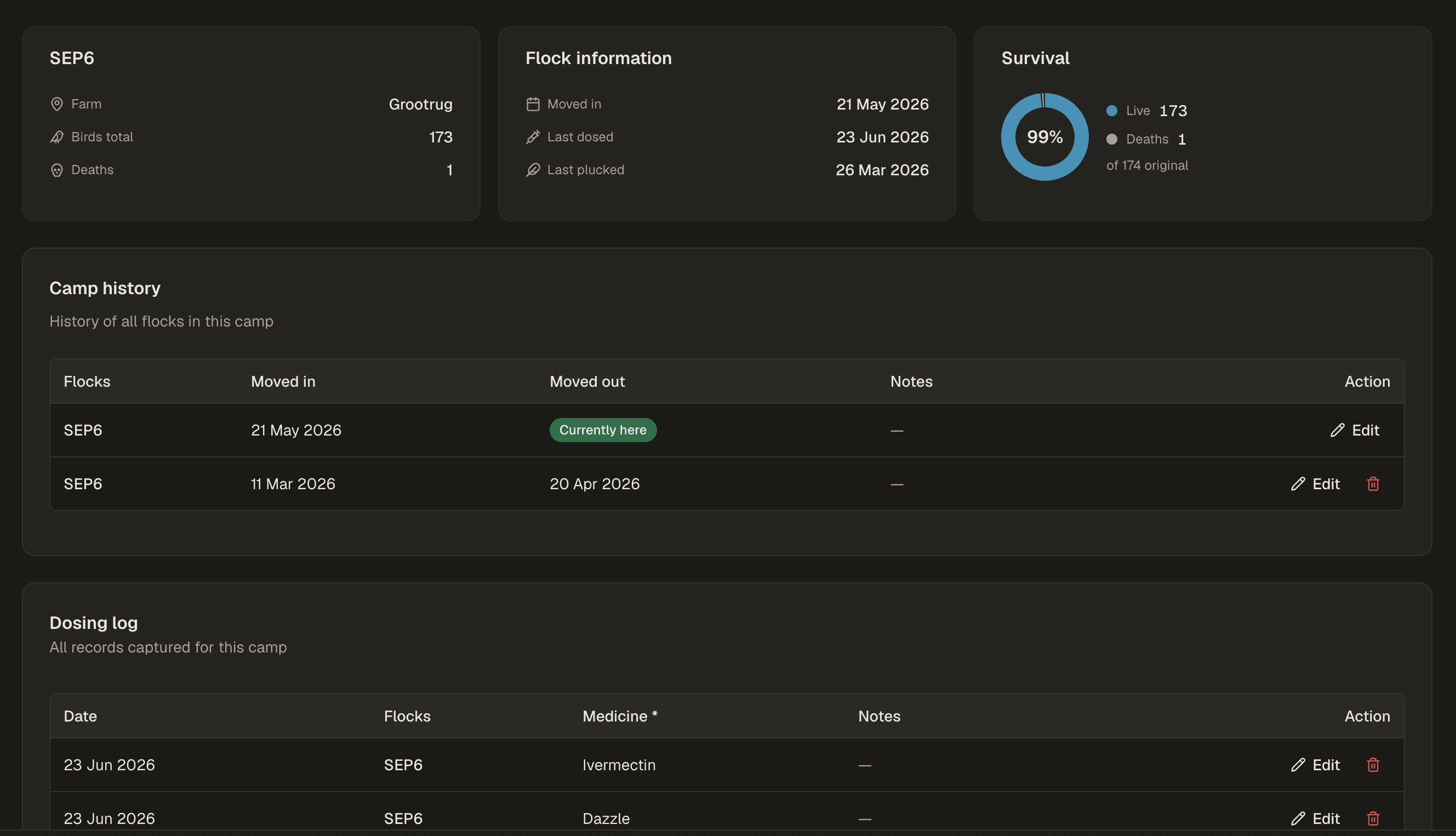The width and height of the screenshot is (1456, 836).
Task: Click the 99% survival donut chart
Action: click(1045, 136)
